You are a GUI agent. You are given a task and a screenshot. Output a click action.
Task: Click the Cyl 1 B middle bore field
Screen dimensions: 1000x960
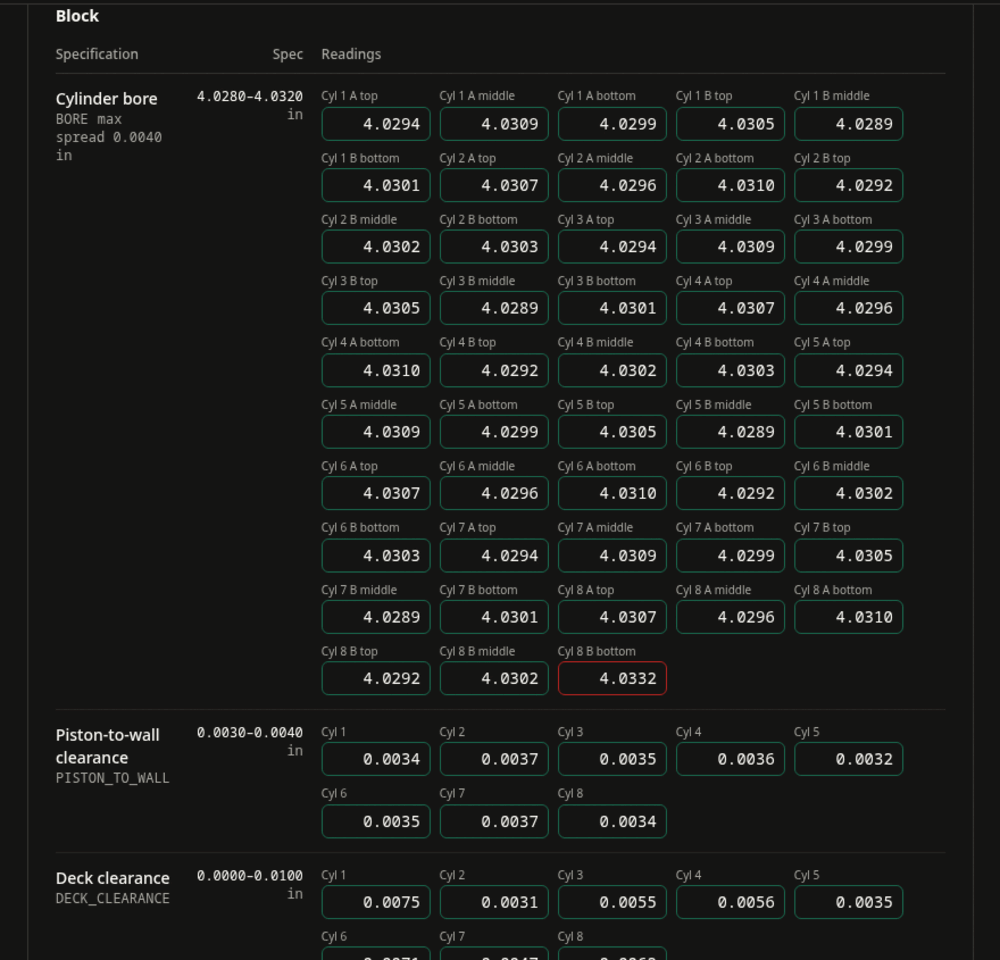tap(848, 124)
